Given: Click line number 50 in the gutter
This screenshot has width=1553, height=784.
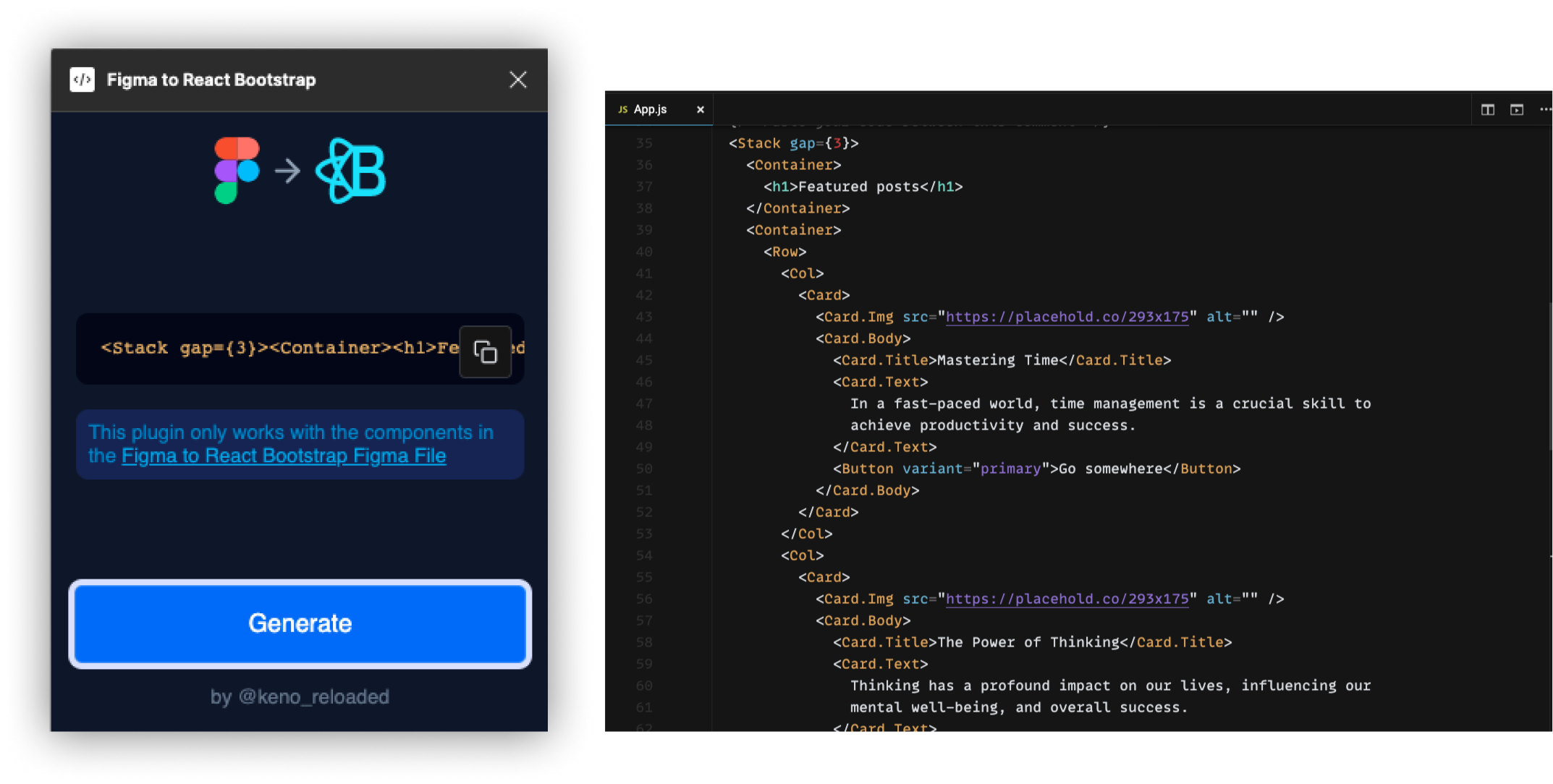Looking at the screenshot, I should pyautogui.click(x=644, y=469).
